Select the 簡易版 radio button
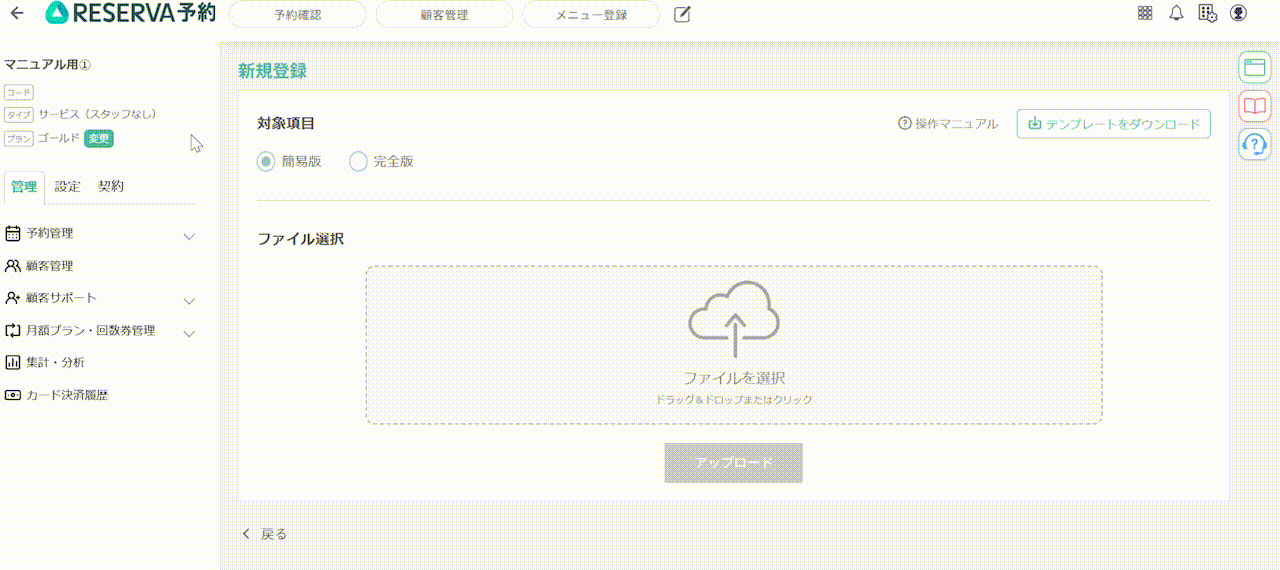 pyautogui.click(x=266, y=161)
